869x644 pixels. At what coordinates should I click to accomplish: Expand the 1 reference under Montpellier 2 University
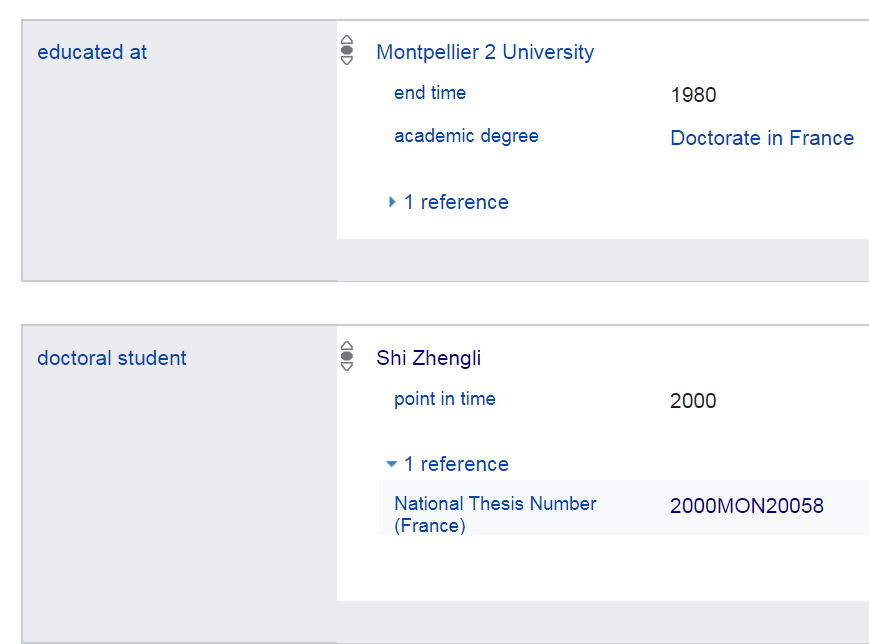(x=449, y=202)
